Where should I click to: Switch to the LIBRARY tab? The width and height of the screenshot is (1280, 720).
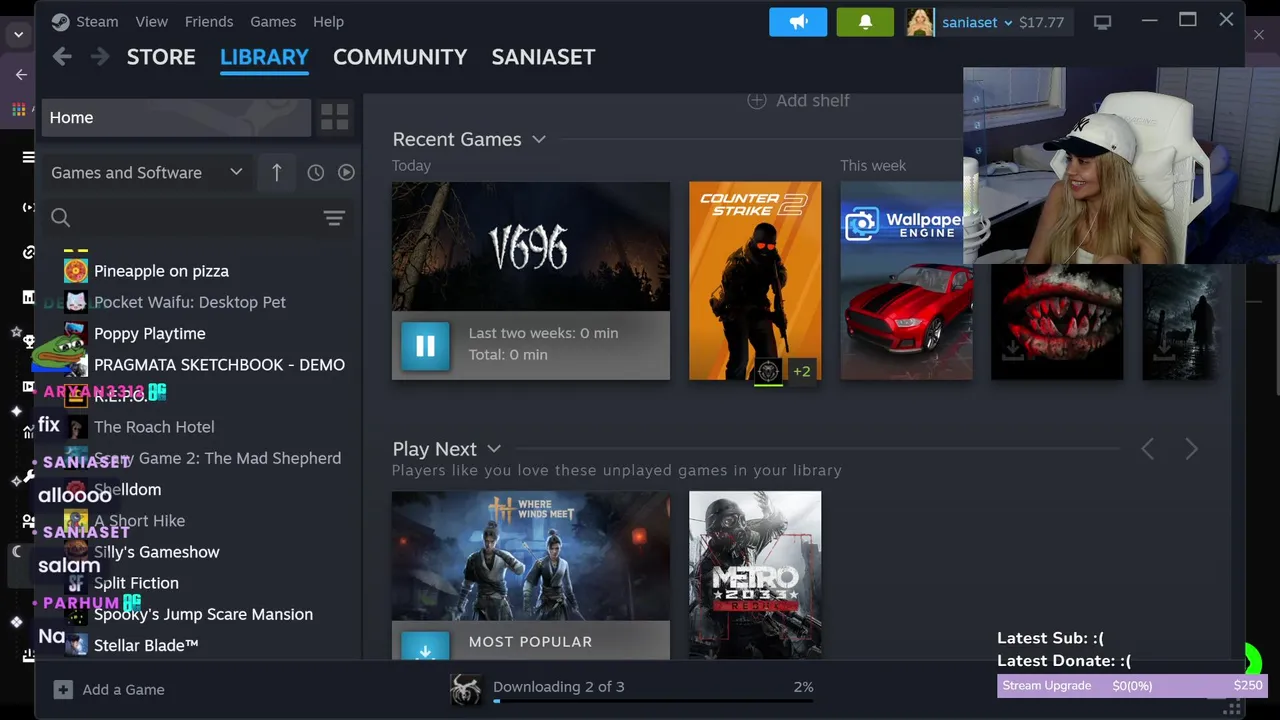click(264, 57)
